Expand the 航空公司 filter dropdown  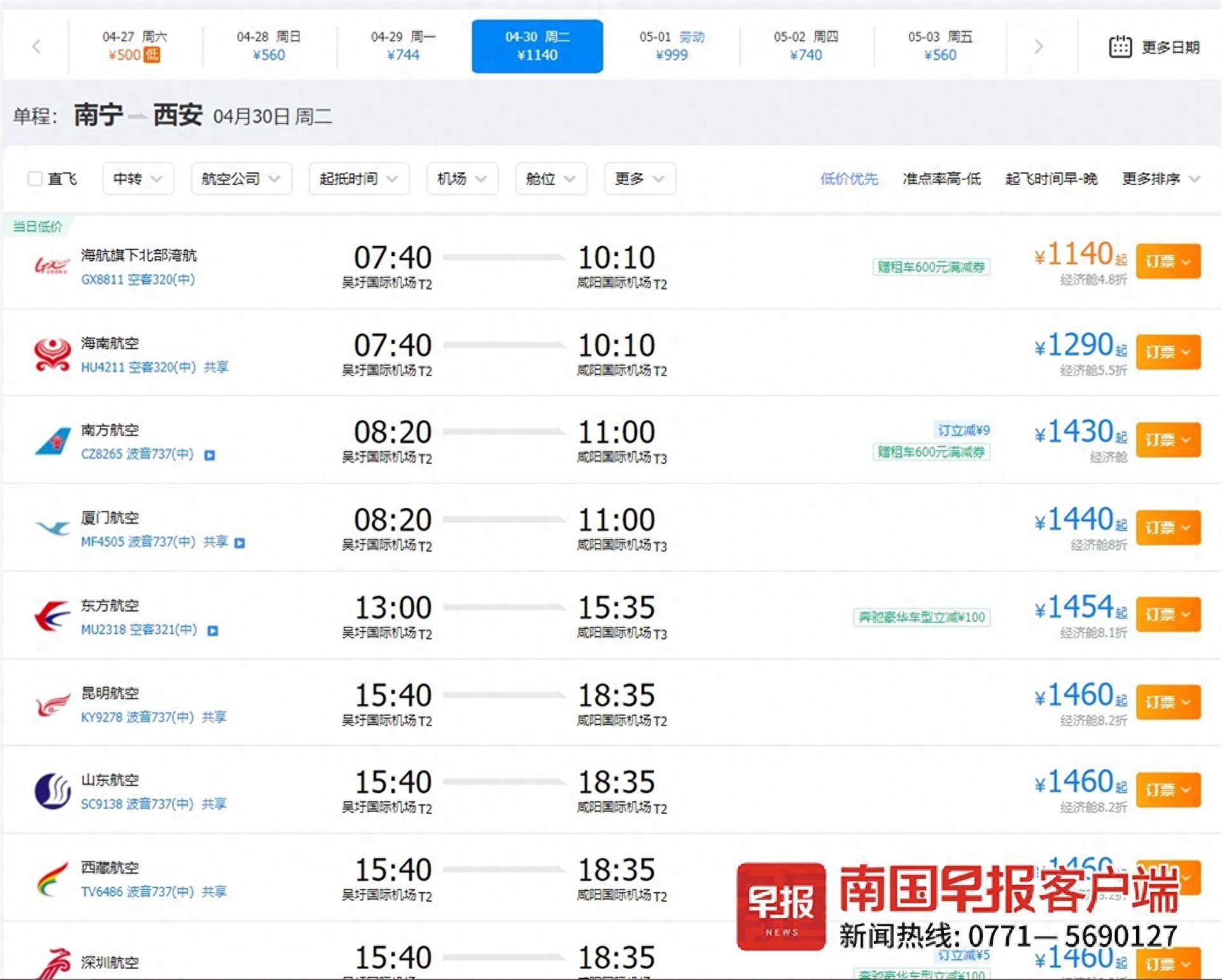tap(241, 179)
